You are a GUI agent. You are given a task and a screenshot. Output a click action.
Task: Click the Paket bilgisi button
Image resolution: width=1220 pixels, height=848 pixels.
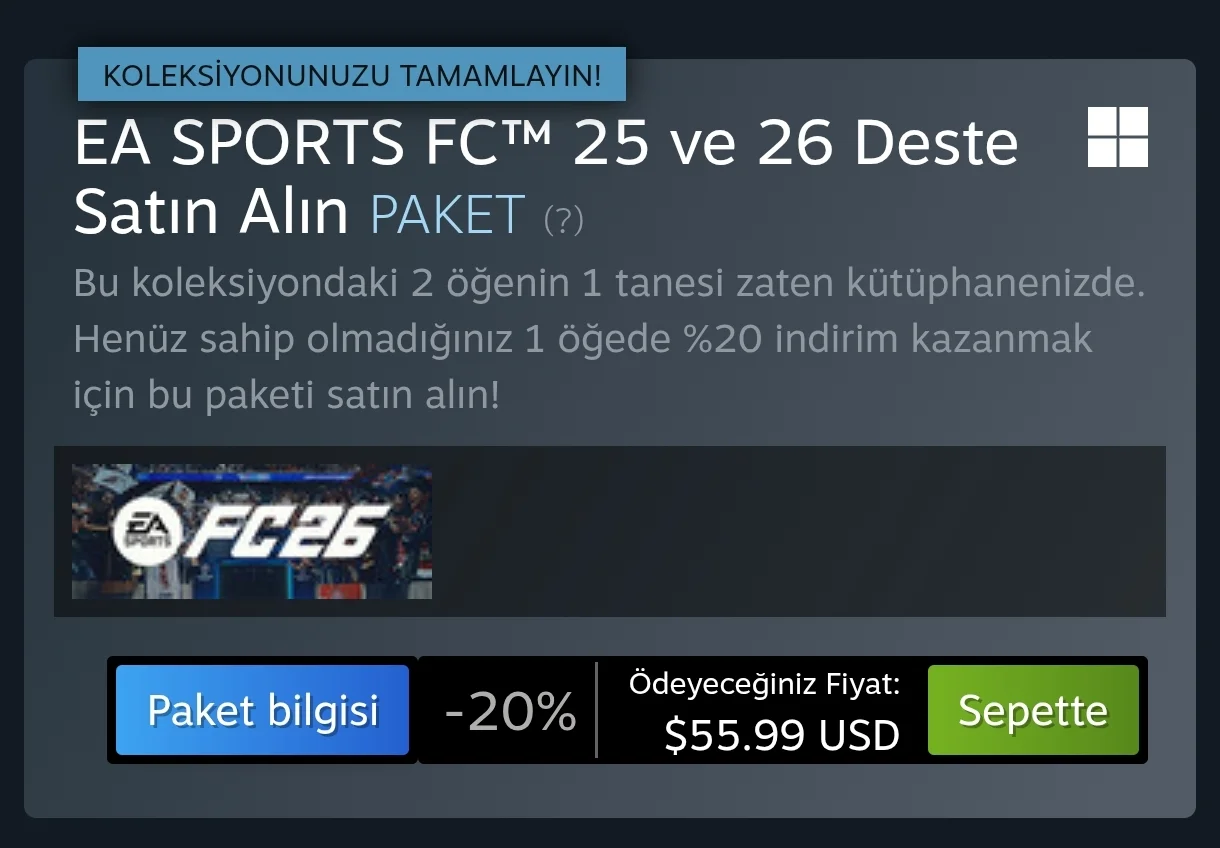pyautogui.click(x=263, y=710)
